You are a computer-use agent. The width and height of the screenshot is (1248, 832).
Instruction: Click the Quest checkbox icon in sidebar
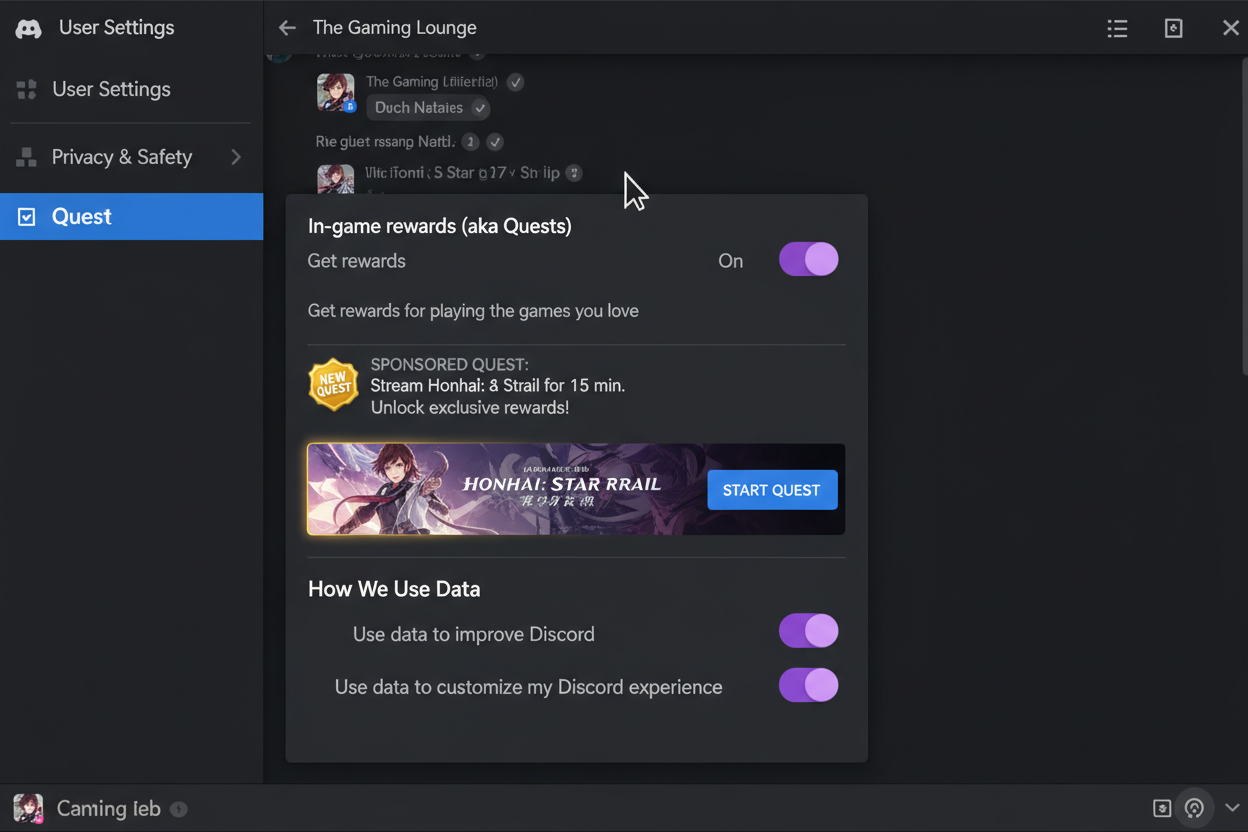[x=27, y=217]
